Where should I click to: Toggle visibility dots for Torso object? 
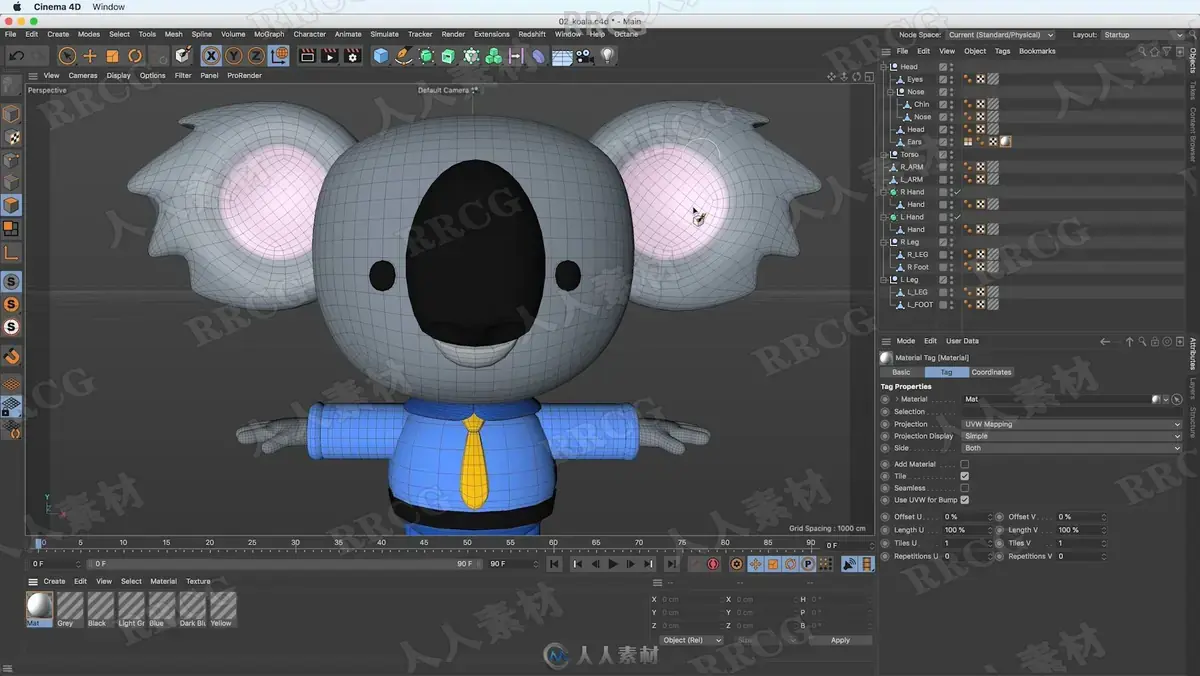pos(951,154)
